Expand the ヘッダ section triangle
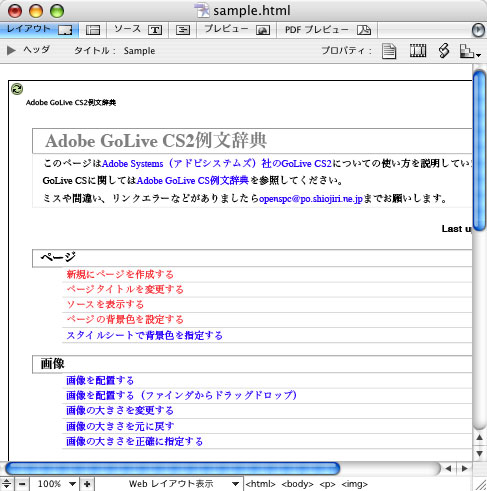This screenshot has width=487, height=491. [11, 50]
